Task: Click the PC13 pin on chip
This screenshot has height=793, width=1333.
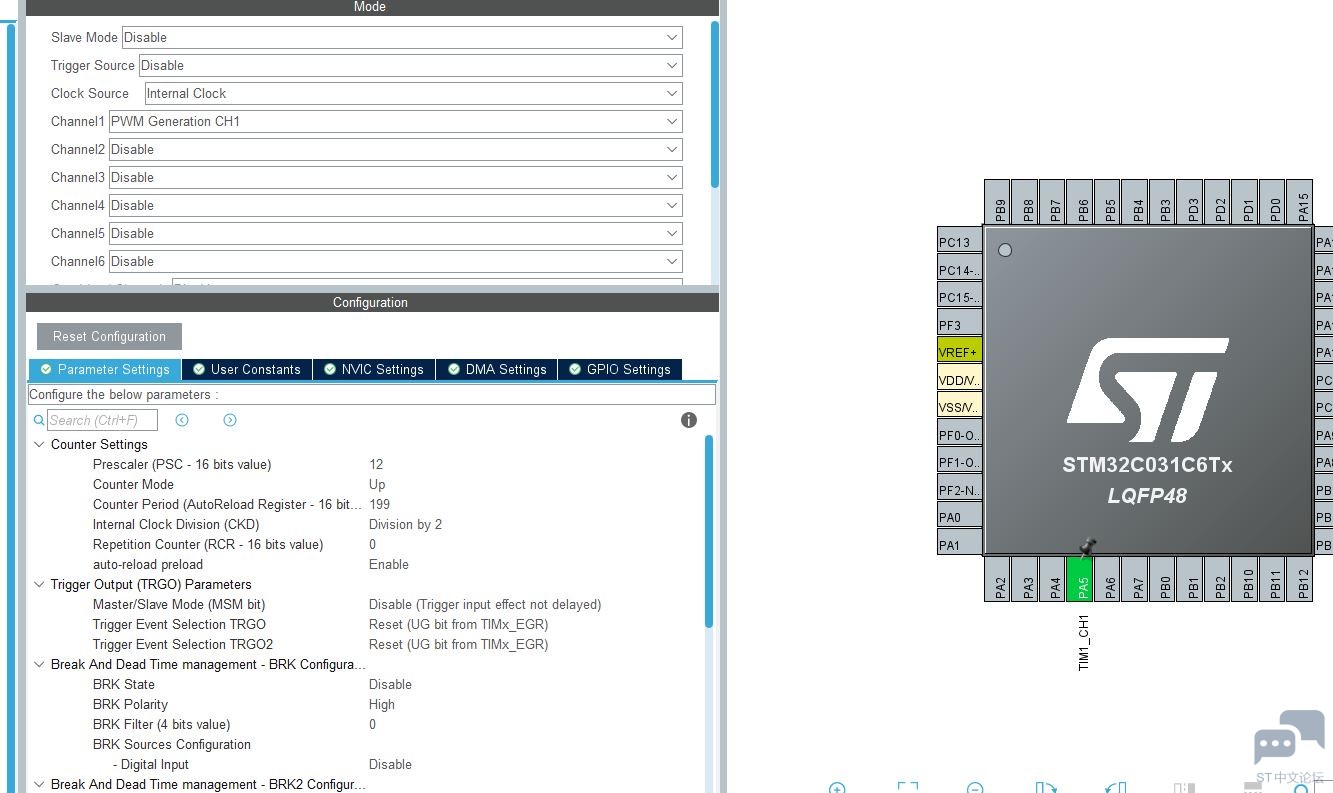Action: [x=960, y=242]
